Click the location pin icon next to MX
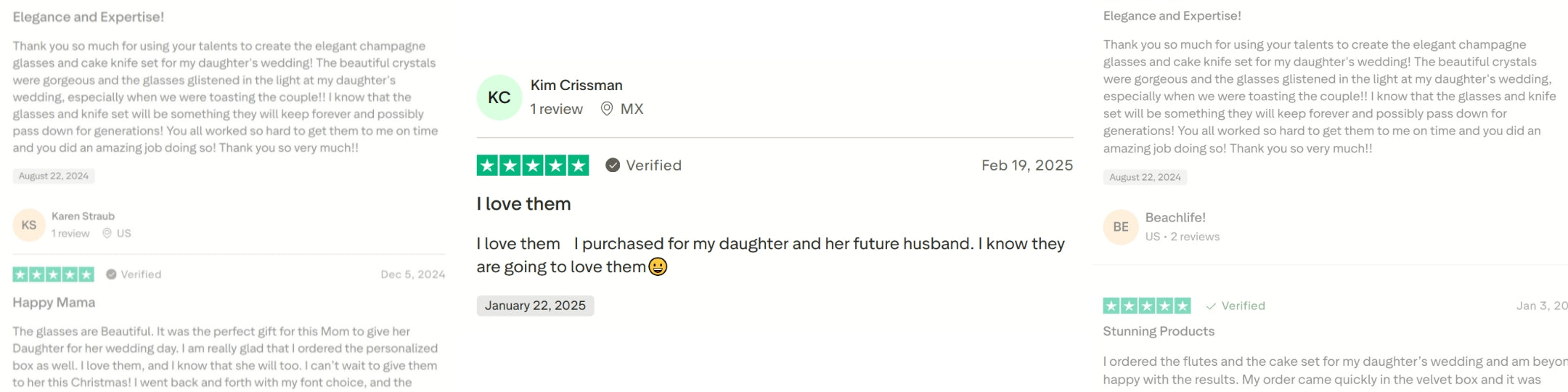The height and width of the screenshot is (392, 1568). [x=607, y=109]
